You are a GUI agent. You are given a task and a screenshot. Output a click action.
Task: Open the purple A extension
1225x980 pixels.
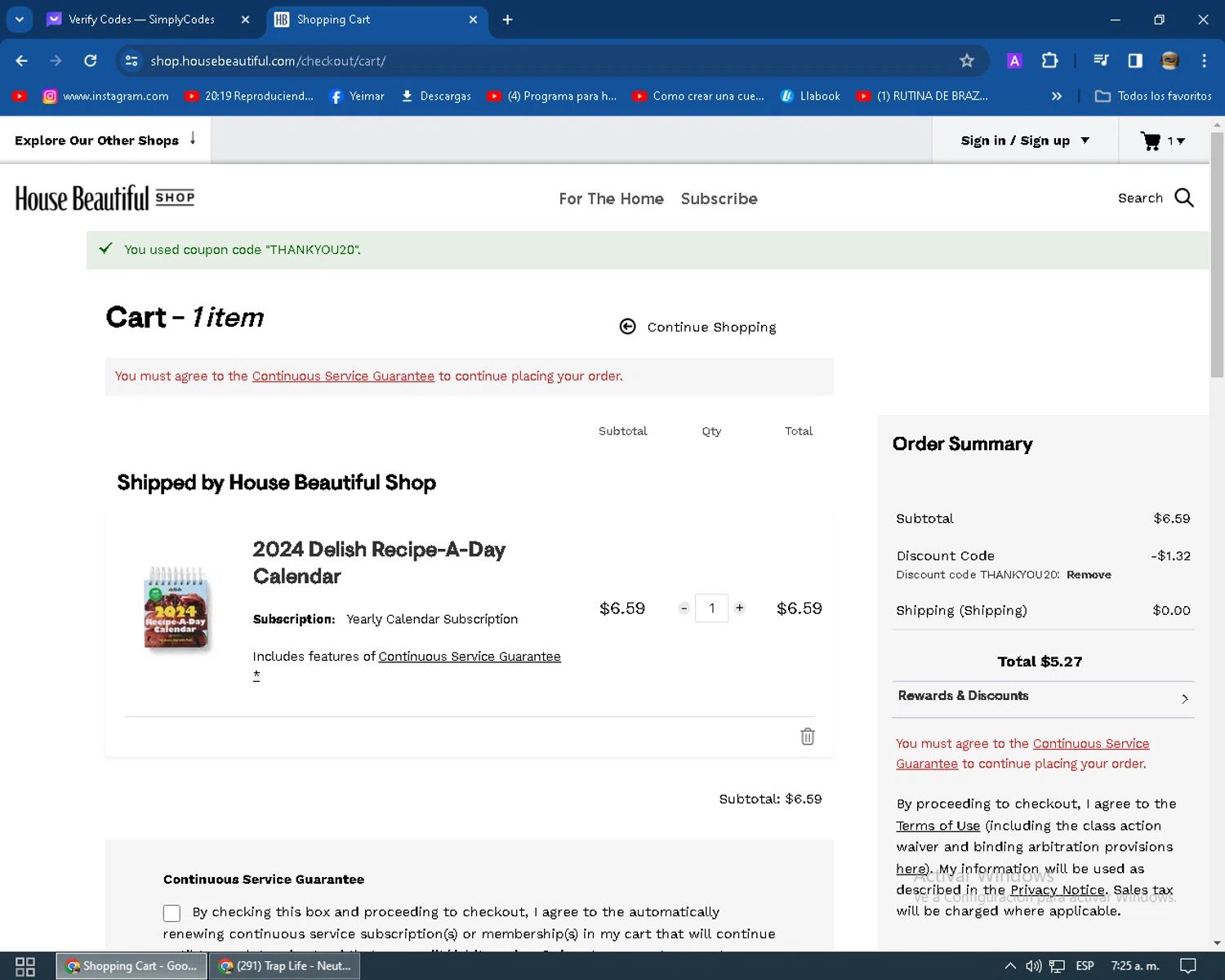1014,60
